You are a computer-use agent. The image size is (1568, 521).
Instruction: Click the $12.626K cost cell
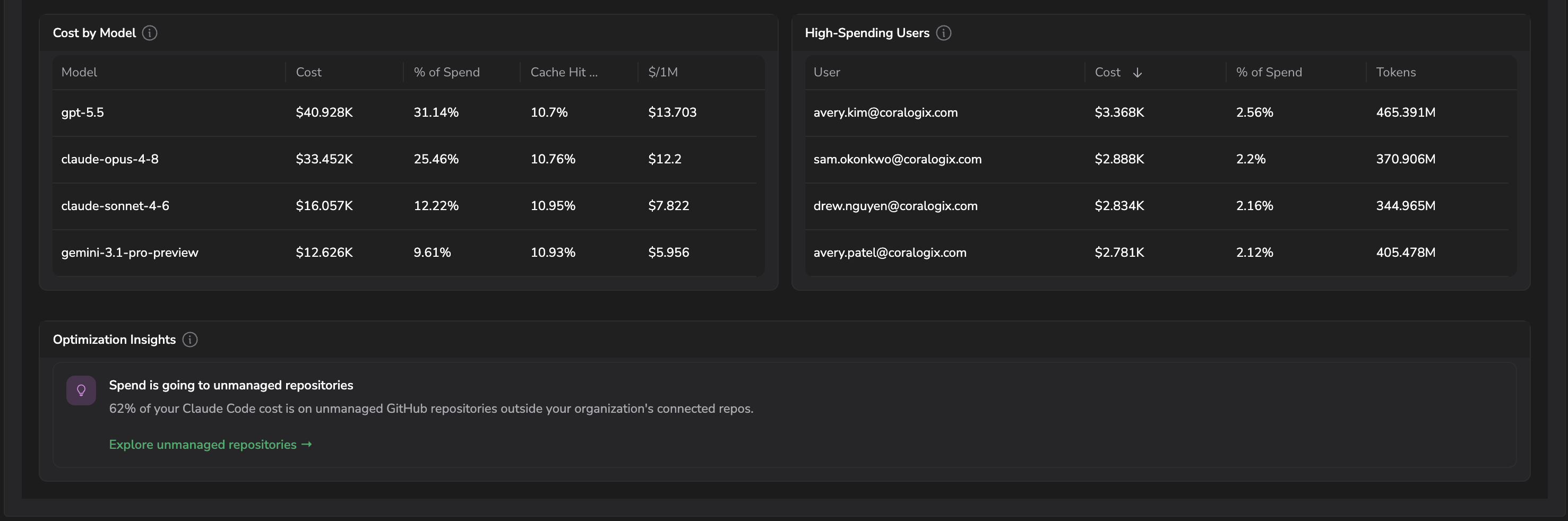pos(324,253)
